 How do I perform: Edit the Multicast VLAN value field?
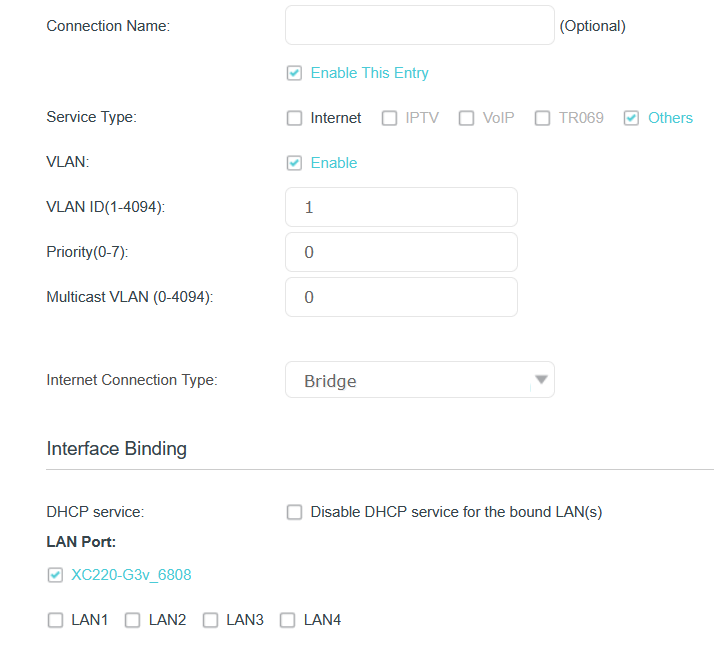(401, 298)
